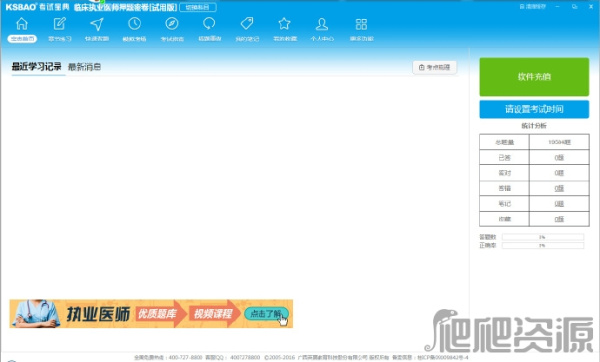Open the 收藏 0题 link
This screenshot has height=362, width=600.
[559, 219]
